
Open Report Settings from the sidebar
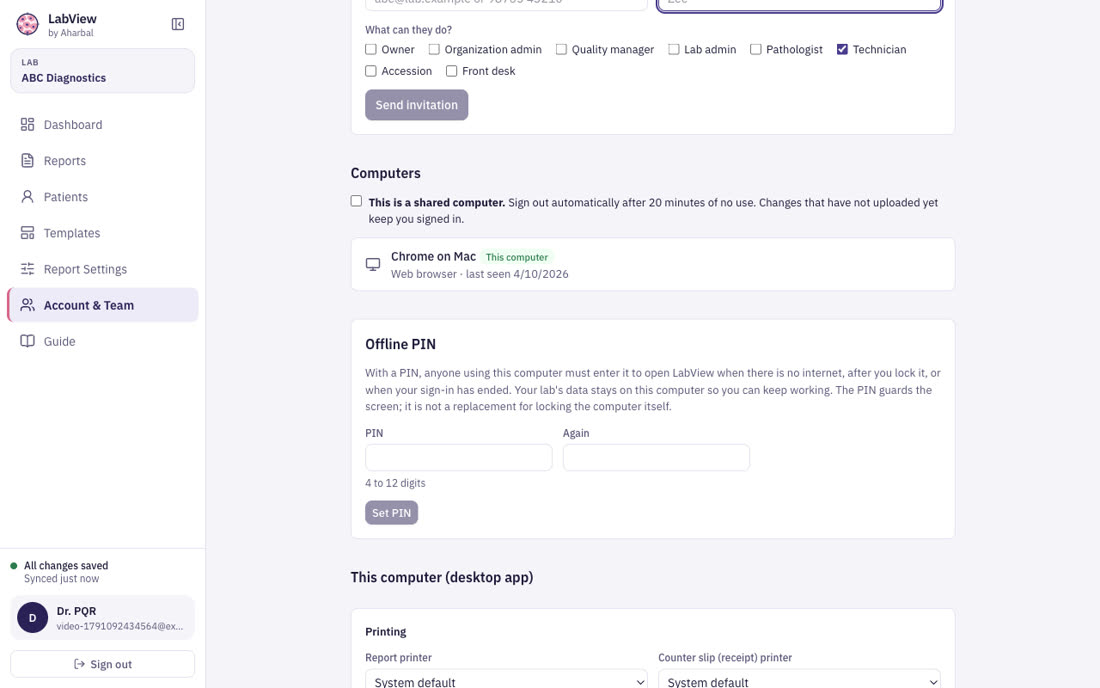click(x=102, y=269)
